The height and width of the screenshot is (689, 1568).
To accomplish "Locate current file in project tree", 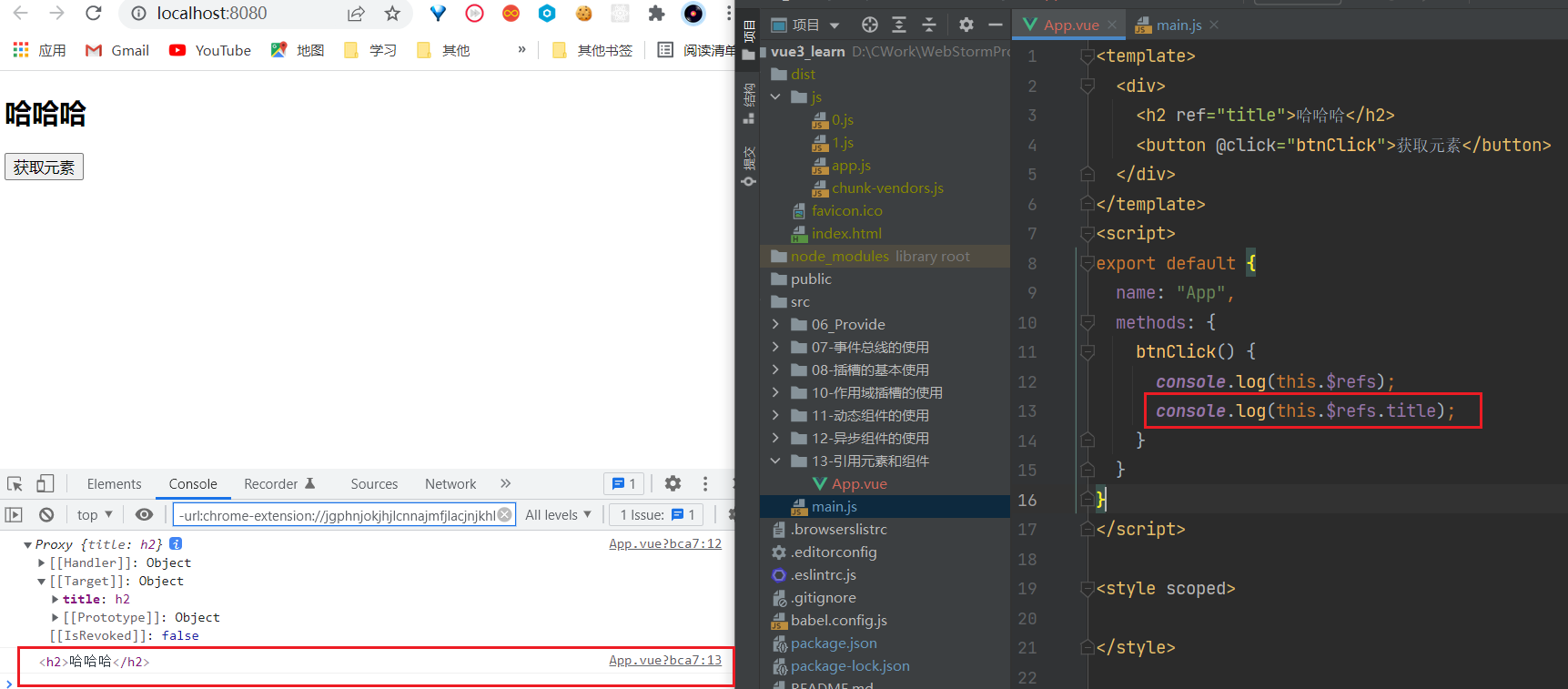I will (870, 25).
